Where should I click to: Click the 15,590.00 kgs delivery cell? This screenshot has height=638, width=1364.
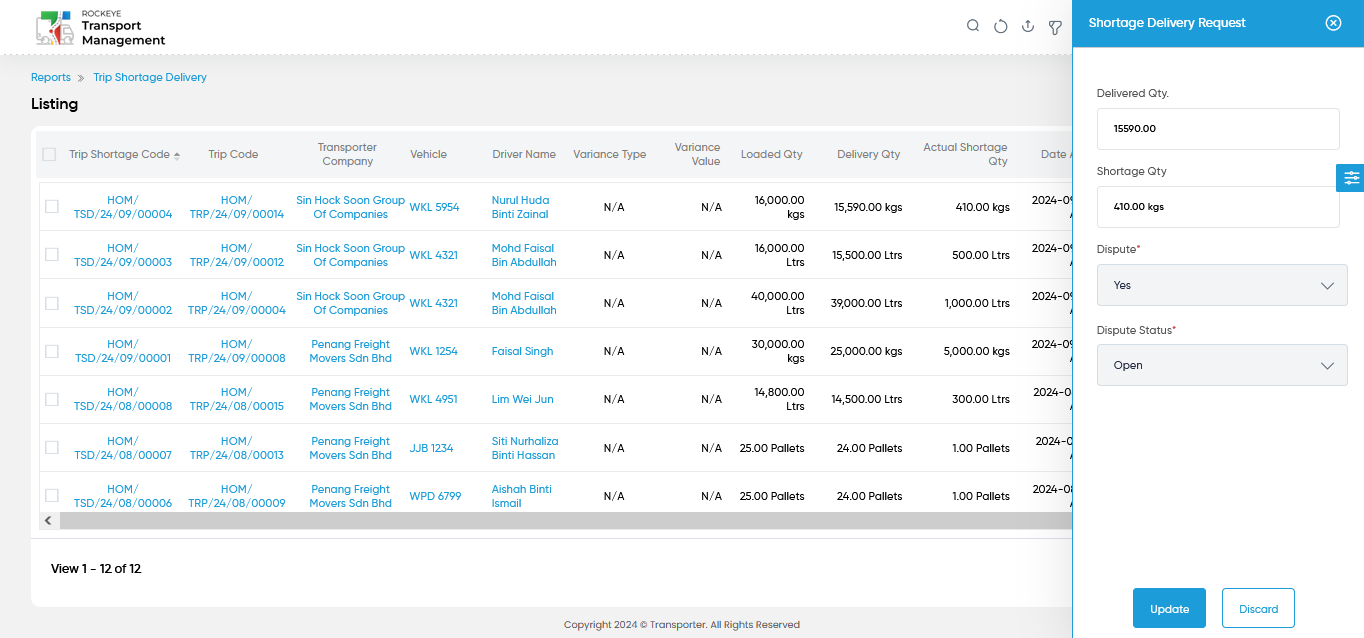(x=868, y=207)
